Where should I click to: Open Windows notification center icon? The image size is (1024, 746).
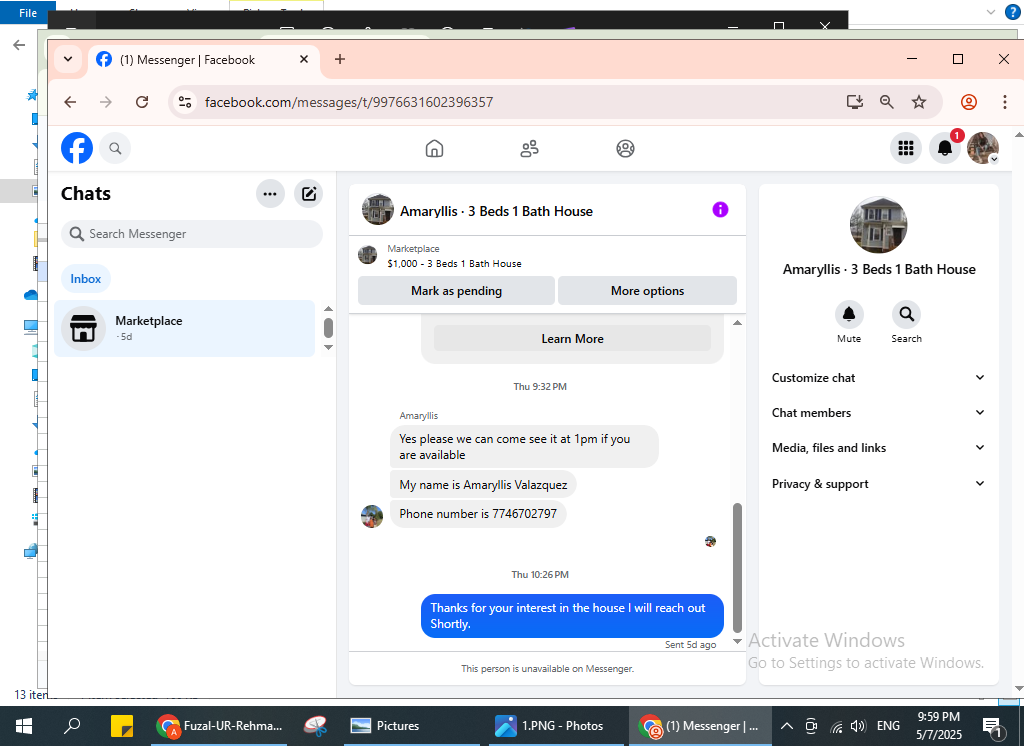992,726
